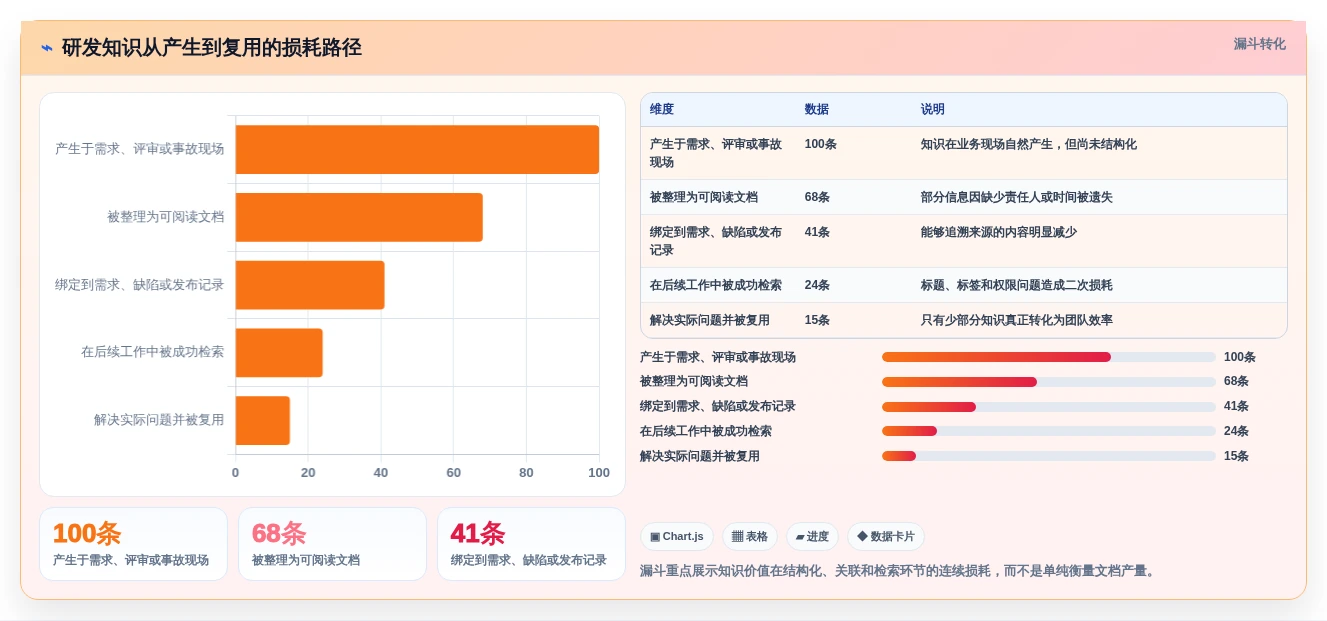
Task: Click the 100条 progress bar
Action: [x=1049, y=357]
